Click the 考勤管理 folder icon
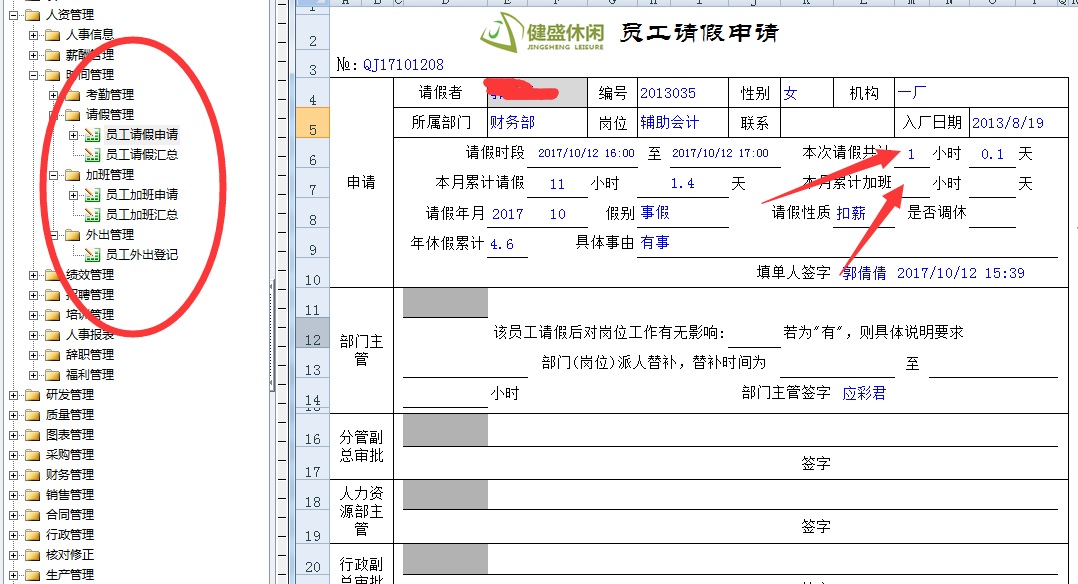Screen dimensions: 1078x584 click(72, 95)
